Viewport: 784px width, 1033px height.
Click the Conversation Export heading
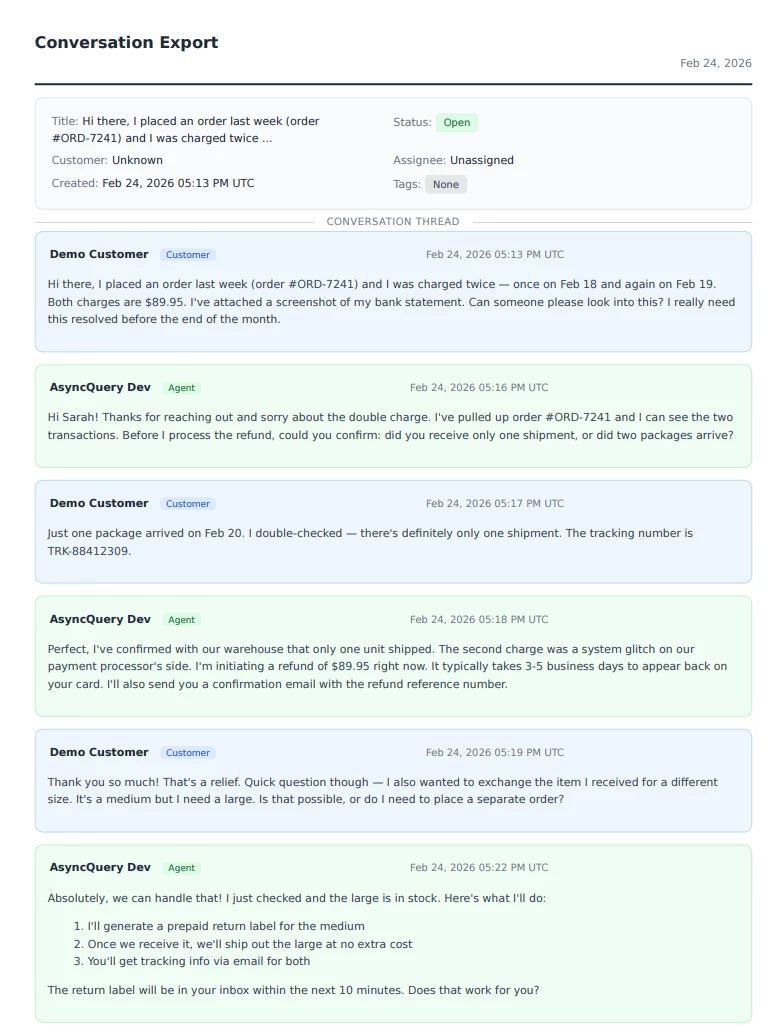[126, 42]
